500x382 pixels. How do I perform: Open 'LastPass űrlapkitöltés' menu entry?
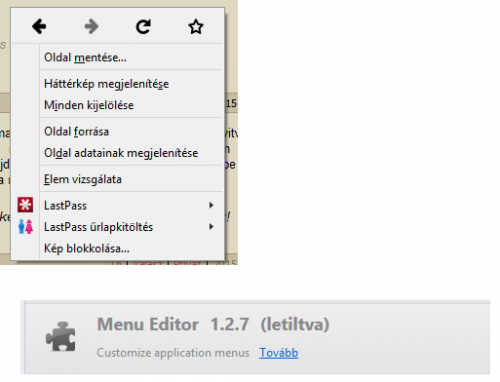pyautogui.click(x=117, y=227)
